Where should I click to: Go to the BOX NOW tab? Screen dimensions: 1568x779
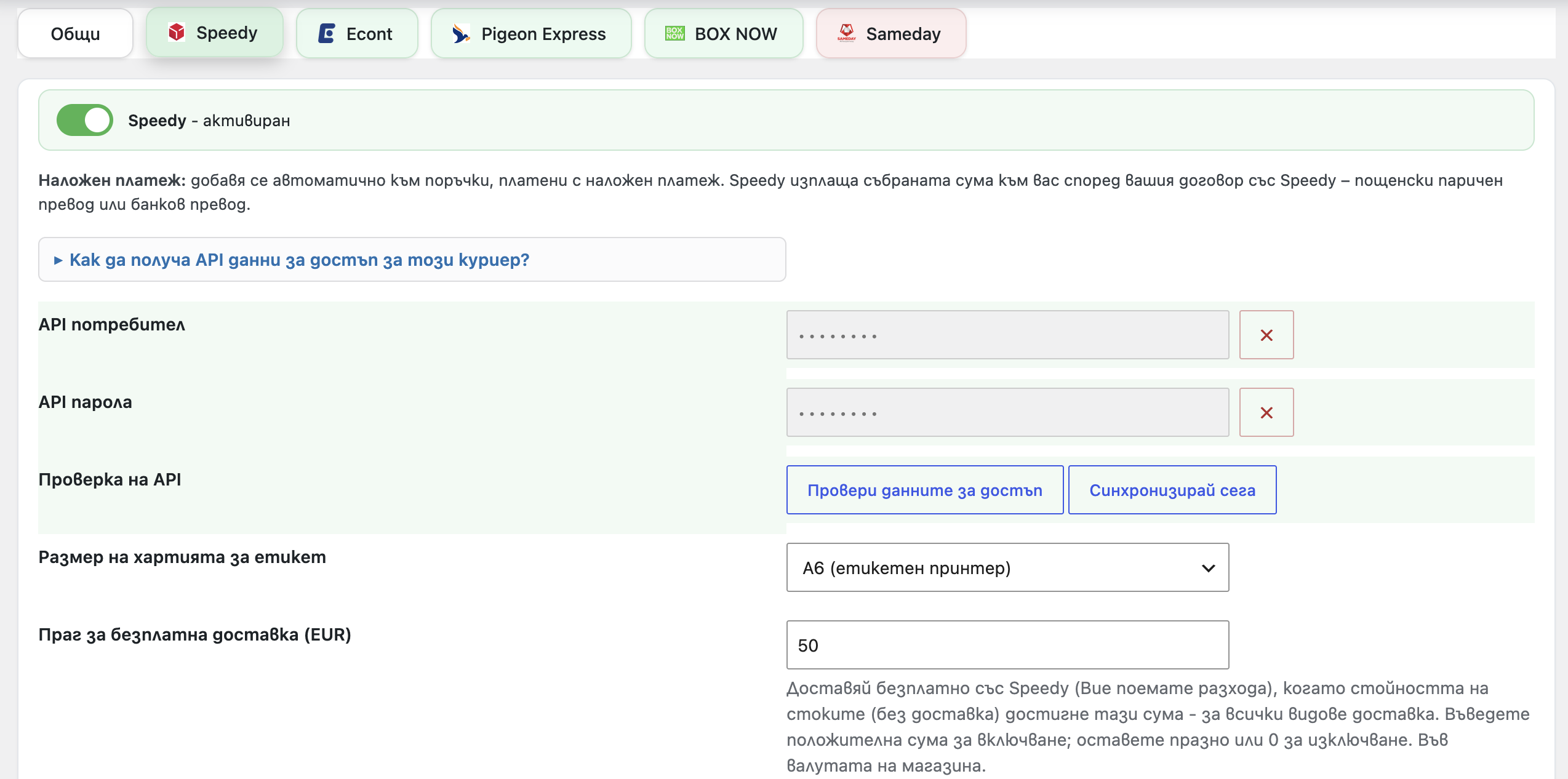[724, 34]
